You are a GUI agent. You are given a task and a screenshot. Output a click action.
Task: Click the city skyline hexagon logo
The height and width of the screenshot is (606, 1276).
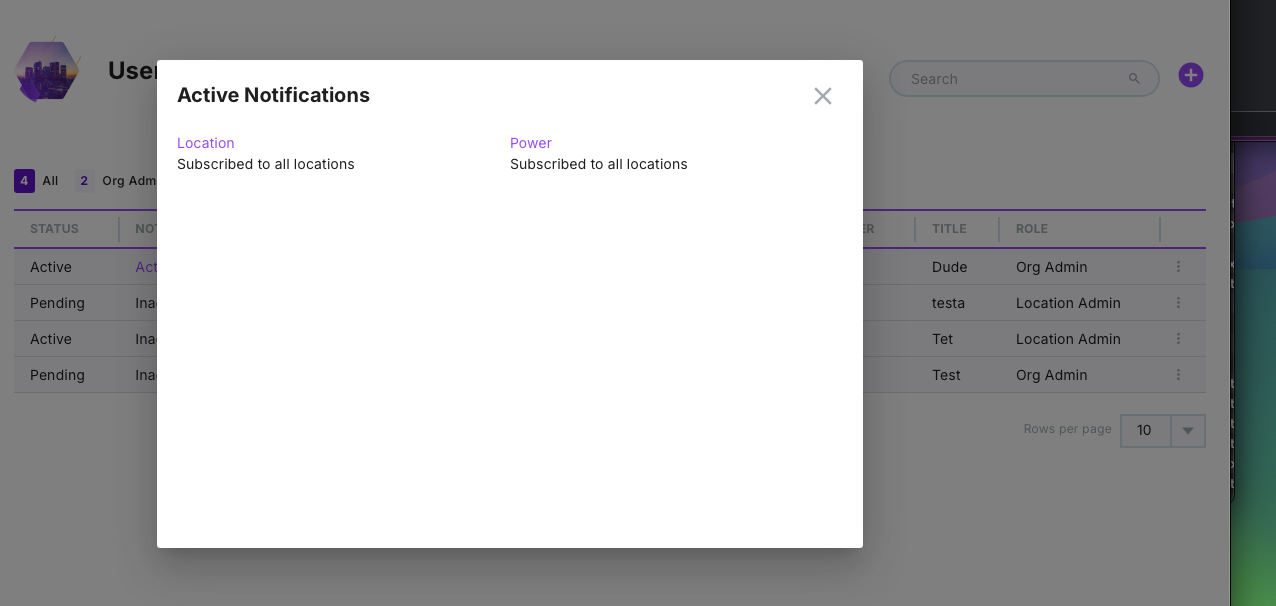coord(47,71)
